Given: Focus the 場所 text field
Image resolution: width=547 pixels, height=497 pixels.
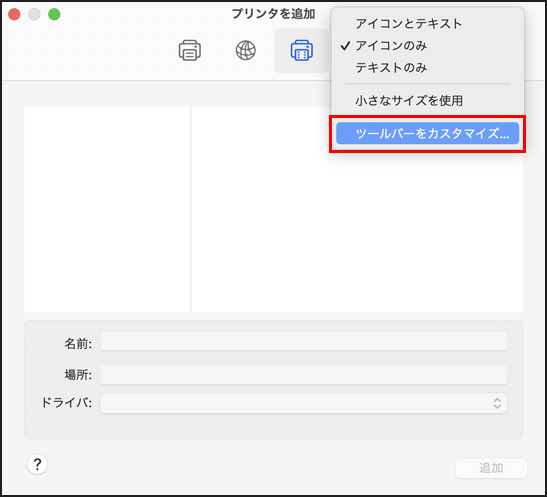Looking at the screenshot, I should click(304, 375).
